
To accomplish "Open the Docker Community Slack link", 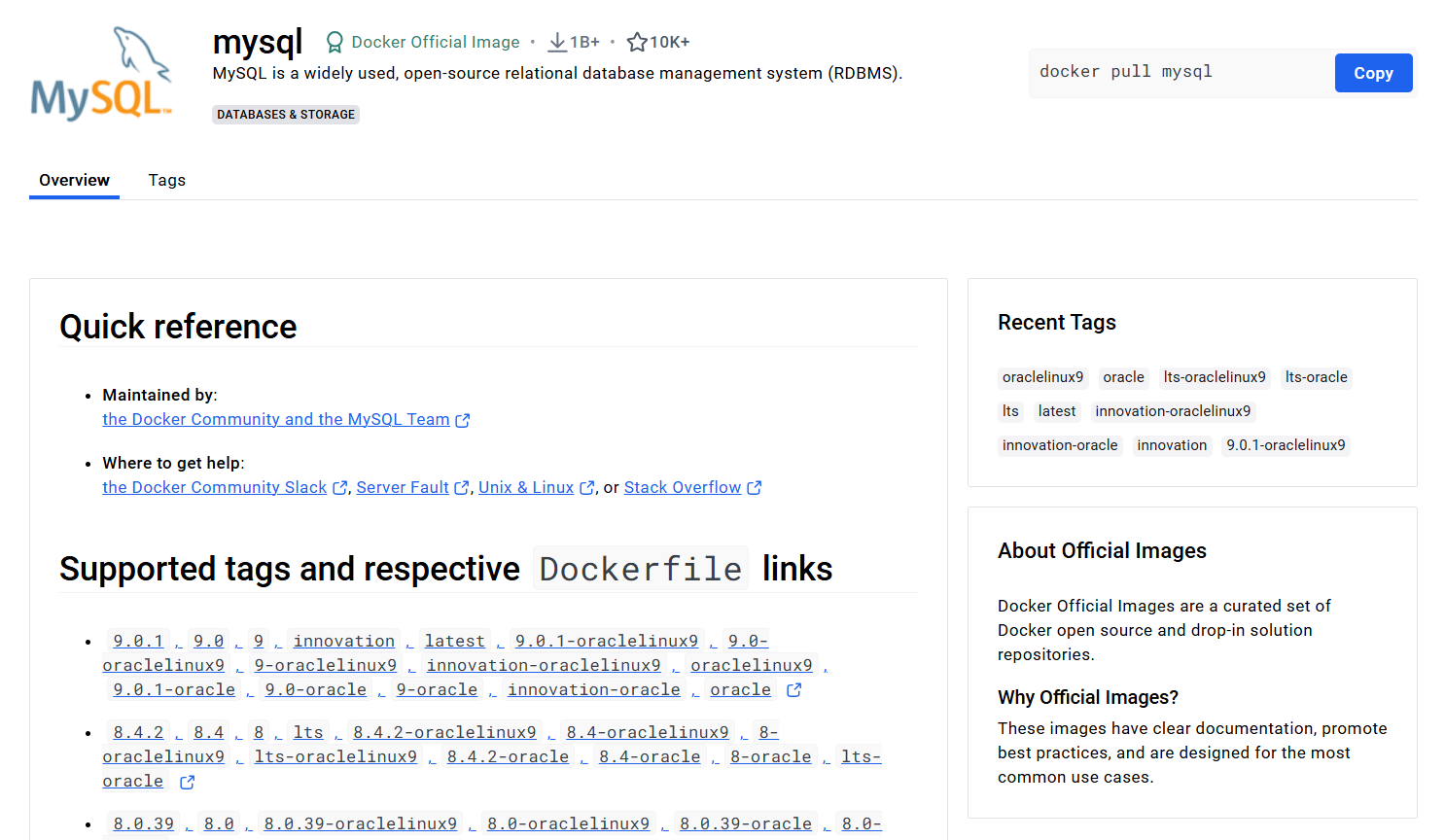I will coord(215,487).
